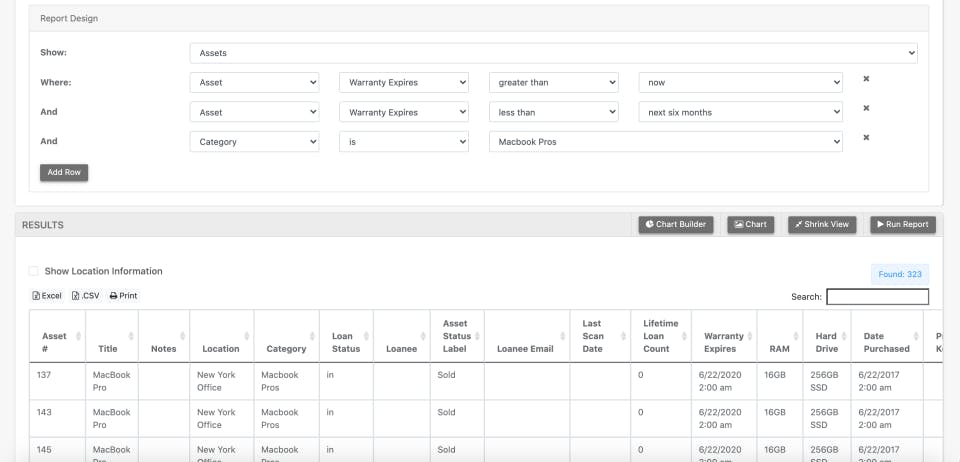Sort by Location column
Viewport: 960px width, 462px height.
pyautogui.click(x=222, y=336)
